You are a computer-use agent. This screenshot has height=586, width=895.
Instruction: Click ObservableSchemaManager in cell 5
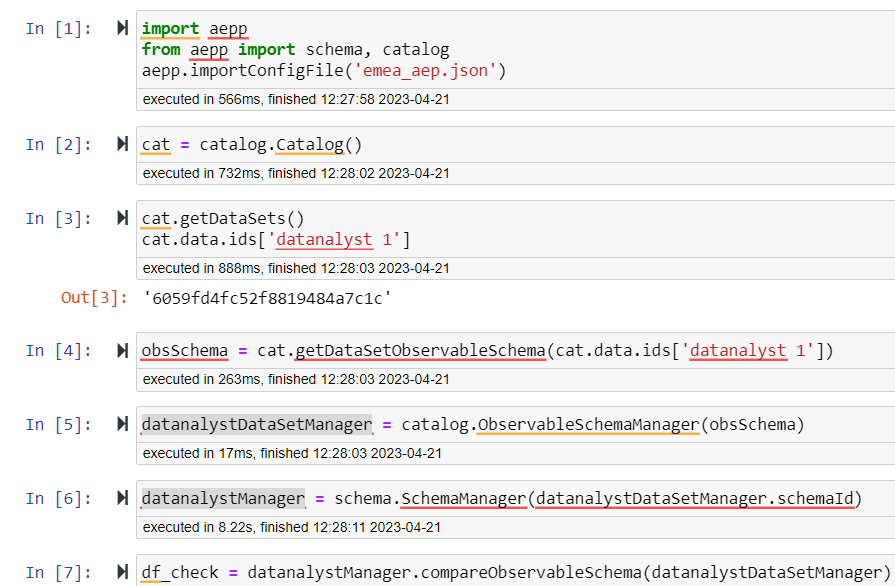point(588,425)
